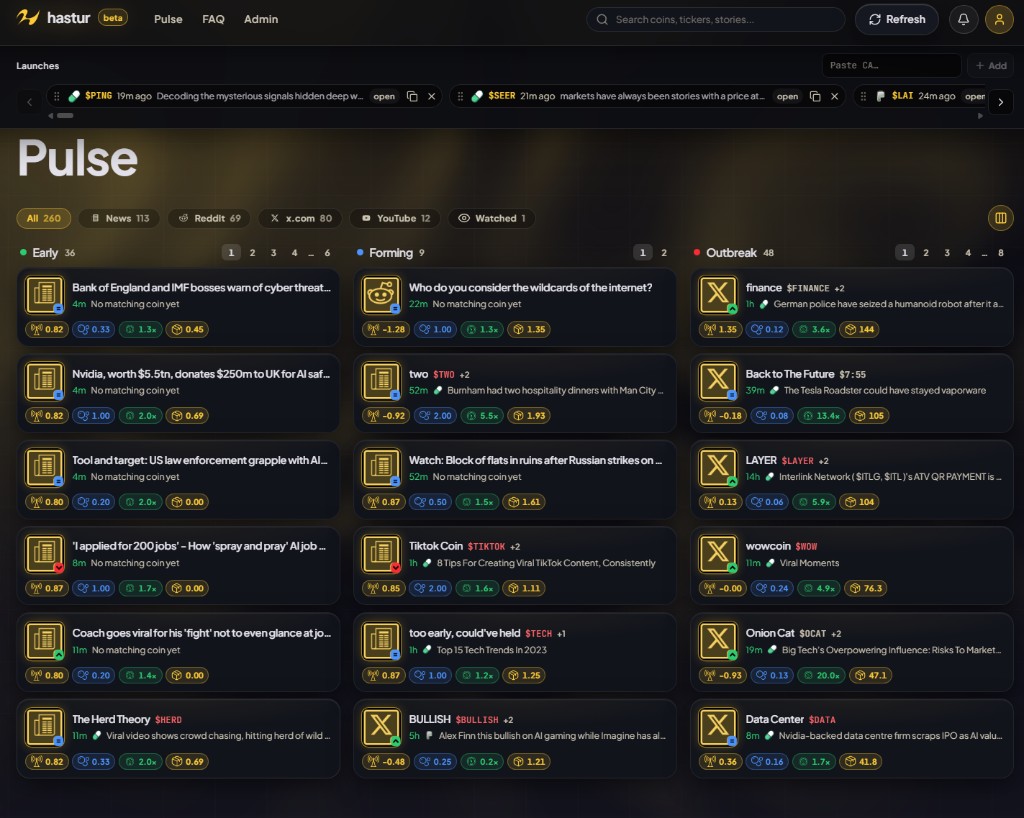
Task: Filter feed to News 113
Action: tap(120, 218)
